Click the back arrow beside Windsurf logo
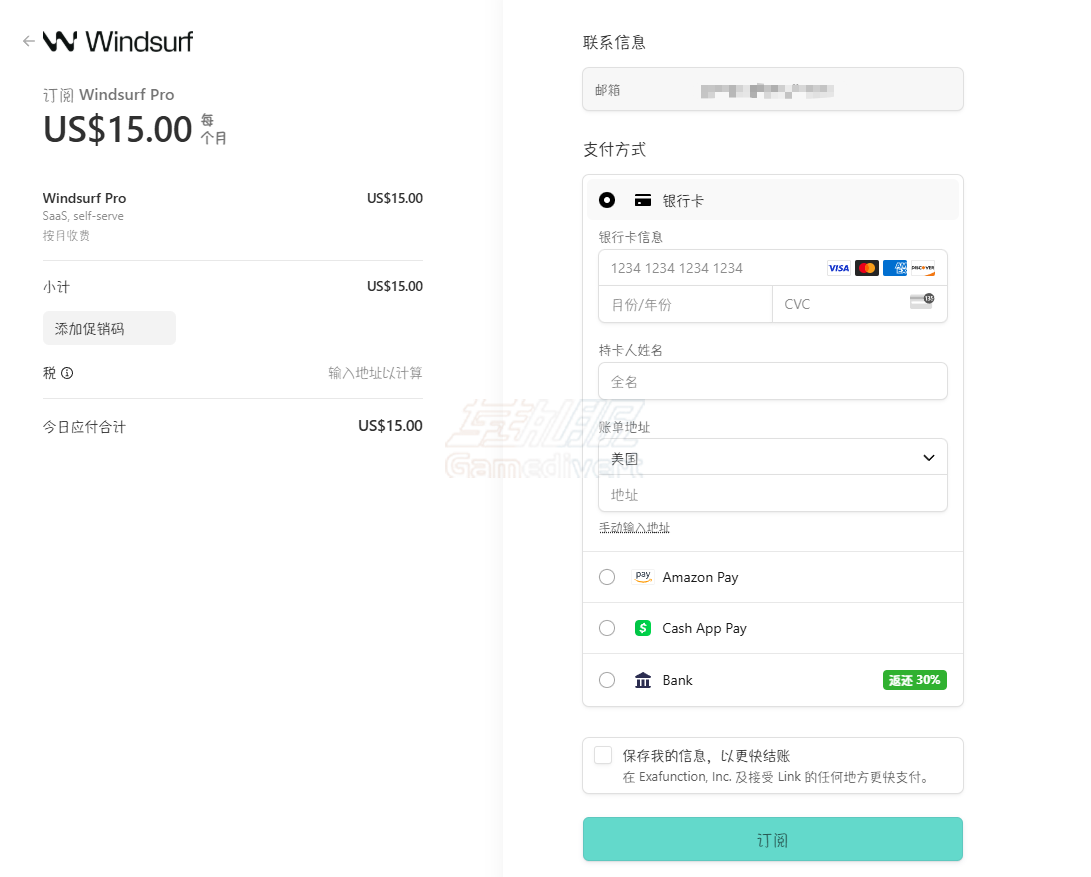Screen dimensions: 1091x877 tap(29, 41)
